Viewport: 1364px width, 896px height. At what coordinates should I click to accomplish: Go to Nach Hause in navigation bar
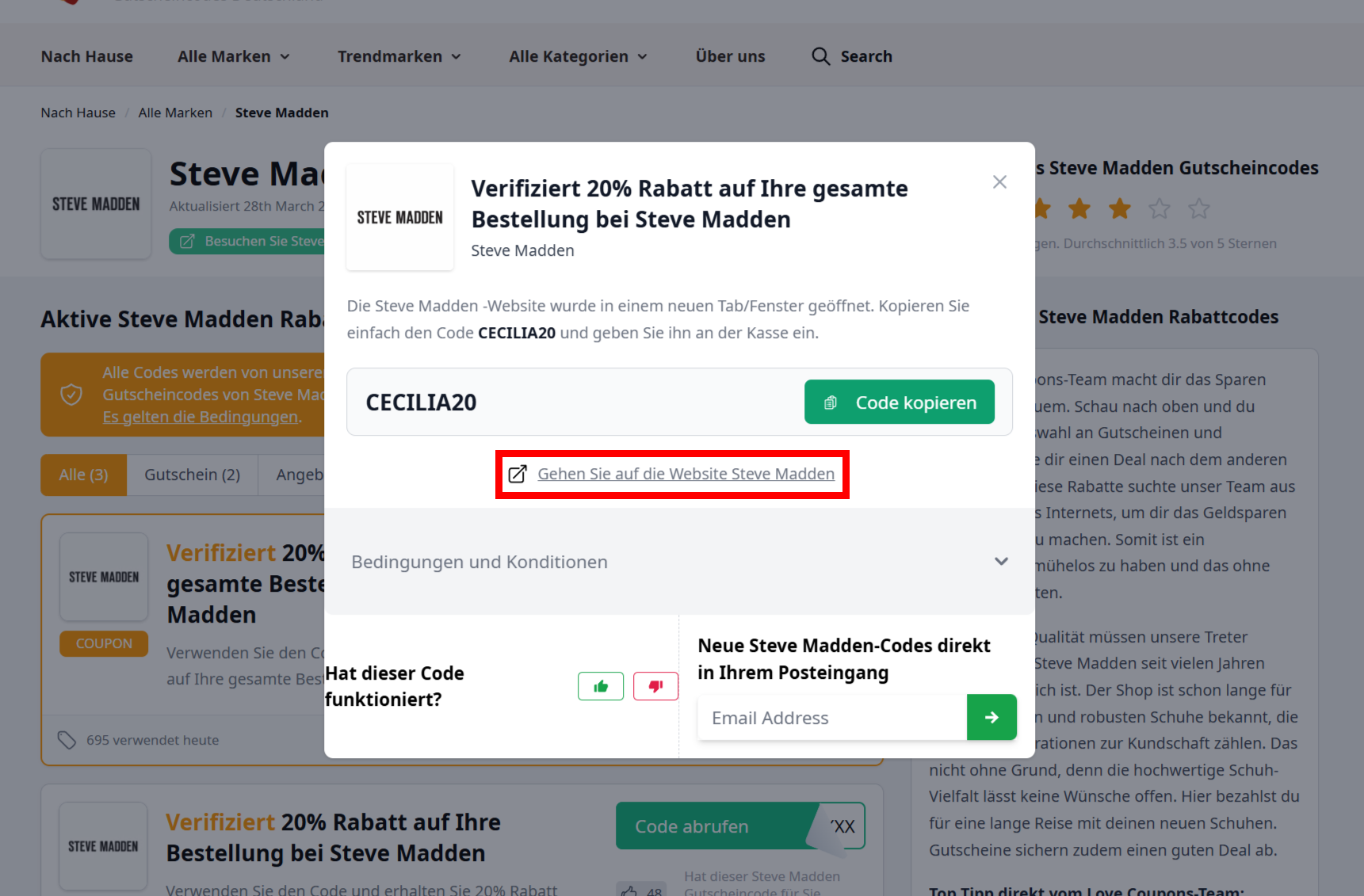tap(87, 56)
